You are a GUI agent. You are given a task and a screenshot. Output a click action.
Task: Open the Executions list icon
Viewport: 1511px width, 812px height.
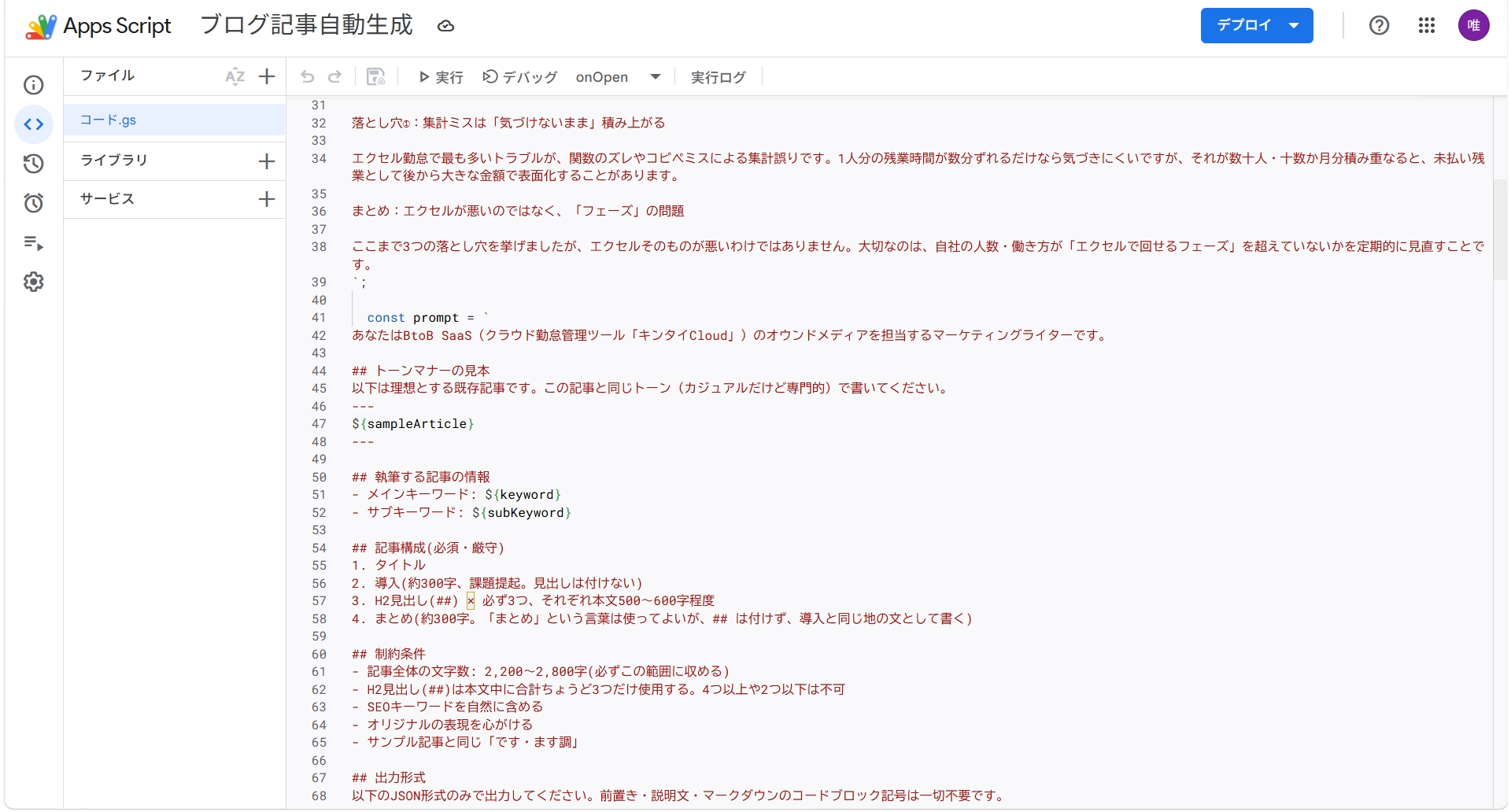pos(34,242)
